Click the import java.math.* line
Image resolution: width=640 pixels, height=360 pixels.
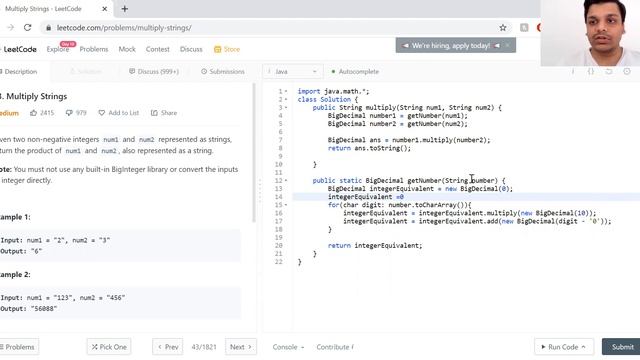333,91
